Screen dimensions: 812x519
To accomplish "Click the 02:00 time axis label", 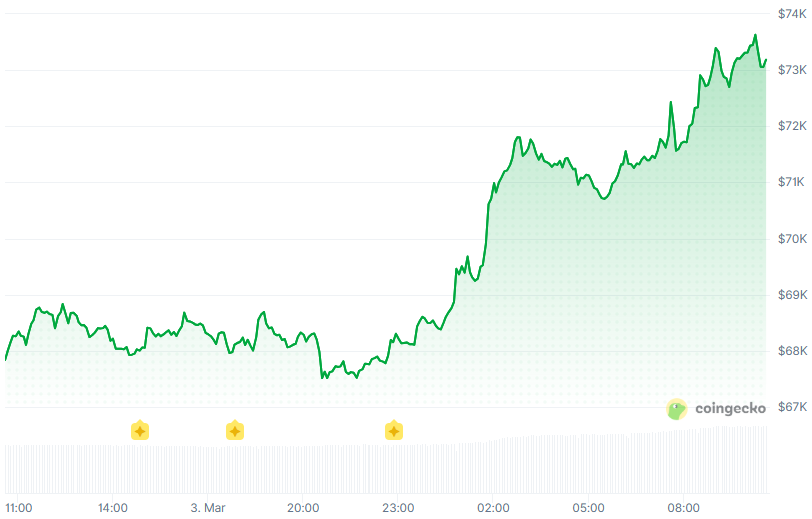I will coord(493,508).
